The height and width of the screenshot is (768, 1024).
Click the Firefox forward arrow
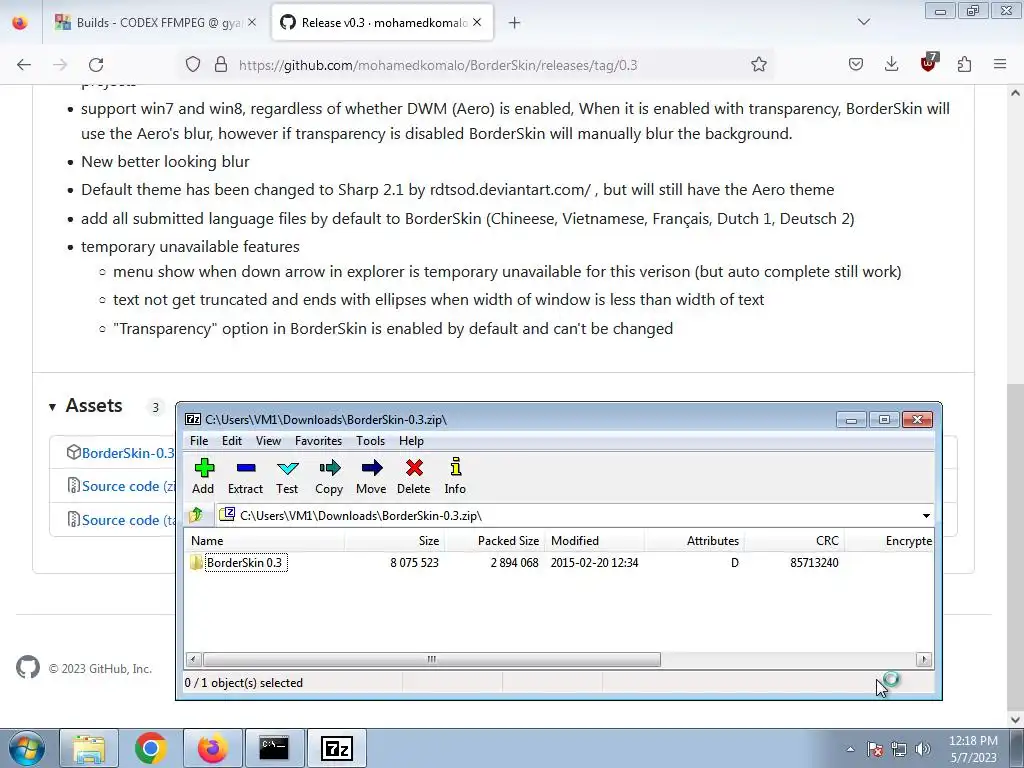click(60, 64)
